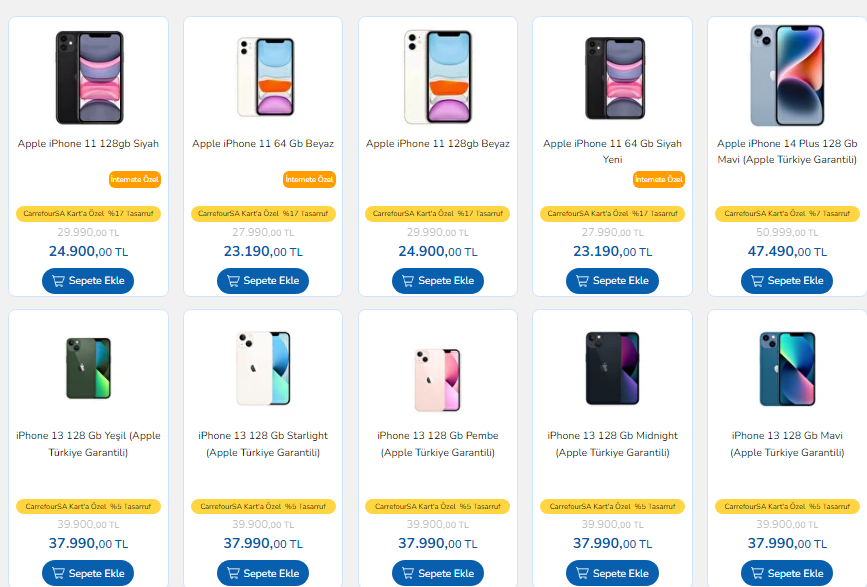Click the CarrefourSA Kart'a Özel badge on iPhone 14 Plus
This screenshot has height=587, width=867.
tap(786, 214)
